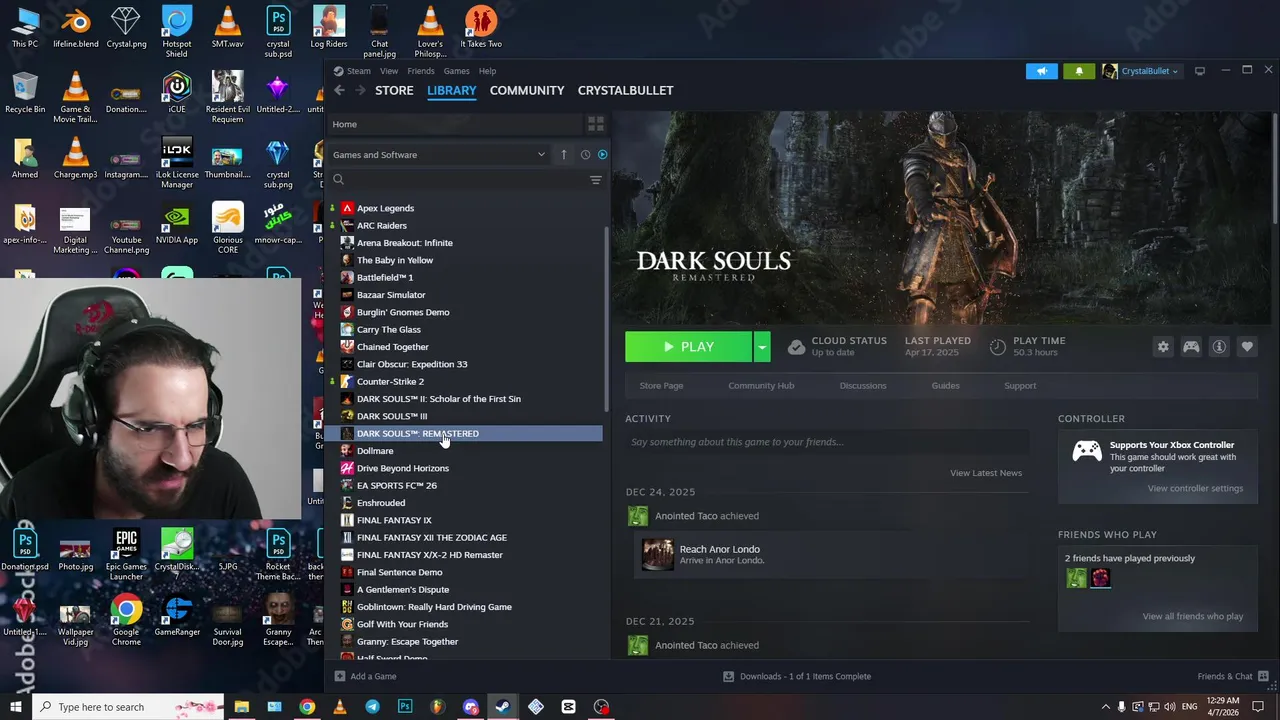The image size is (1280, 720).
Task: Select Clair Obscur: Expedition 33
Action: coord(412,364)
